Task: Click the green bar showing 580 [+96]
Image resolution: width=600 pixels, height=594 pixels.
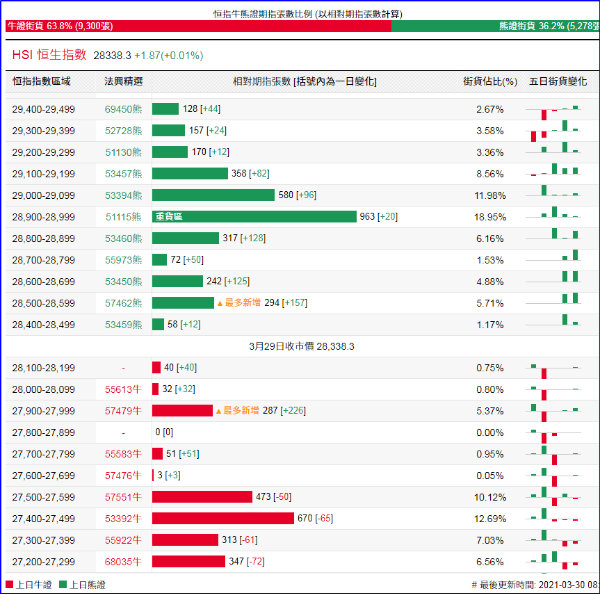Action: 213,195
